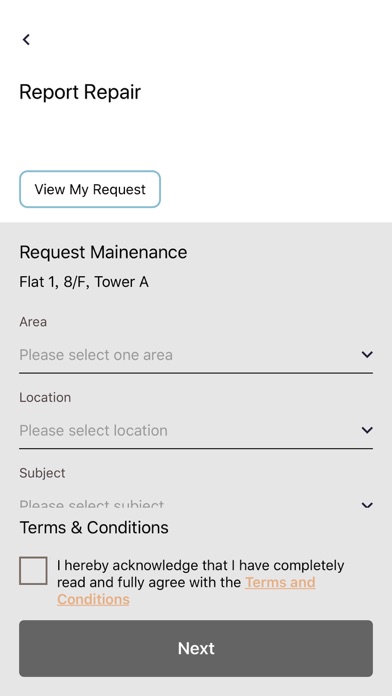Click the Subject field label
This screenshot has height=696, width=392.
tap(42, 473)
